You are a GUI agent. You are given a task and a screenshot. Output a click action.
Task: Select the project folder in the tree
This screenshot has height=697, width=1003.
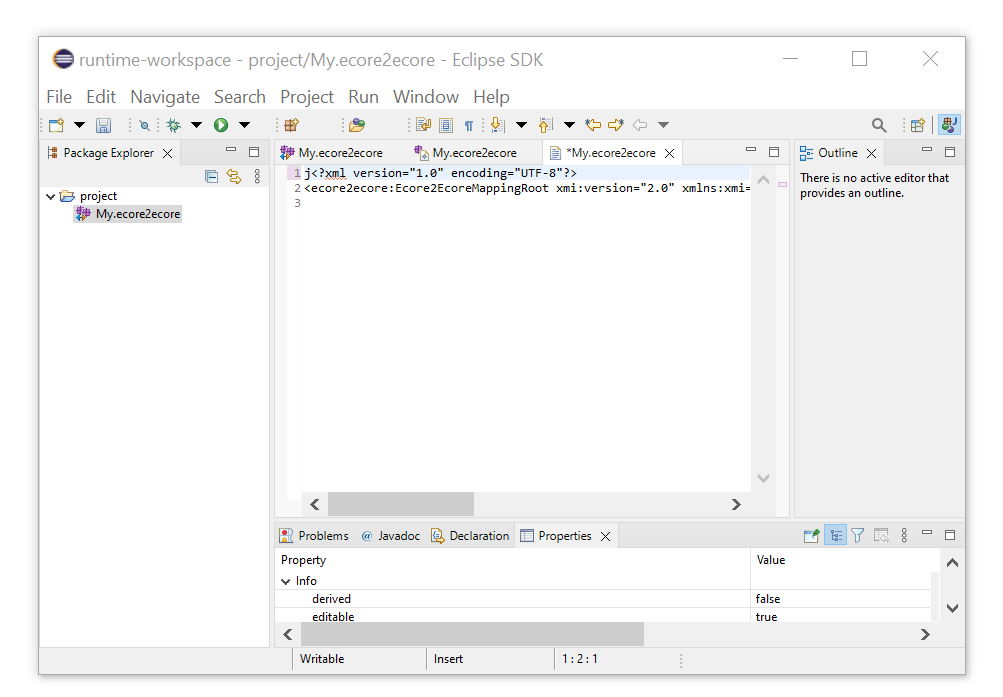[x=89, y=196]
